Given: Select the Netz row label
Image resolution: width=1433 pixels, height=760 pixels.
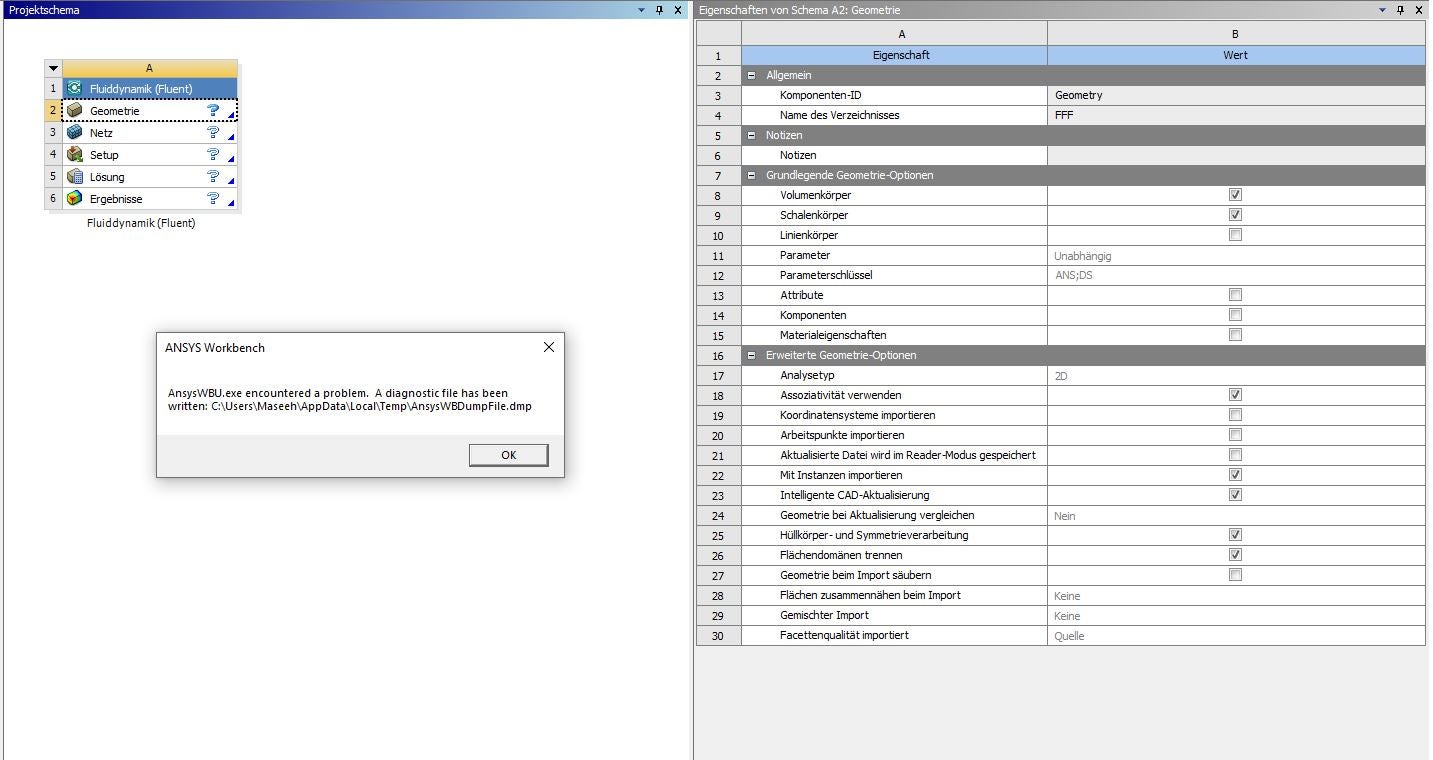Looking at the screenshot, I should (x=101, y=133).
